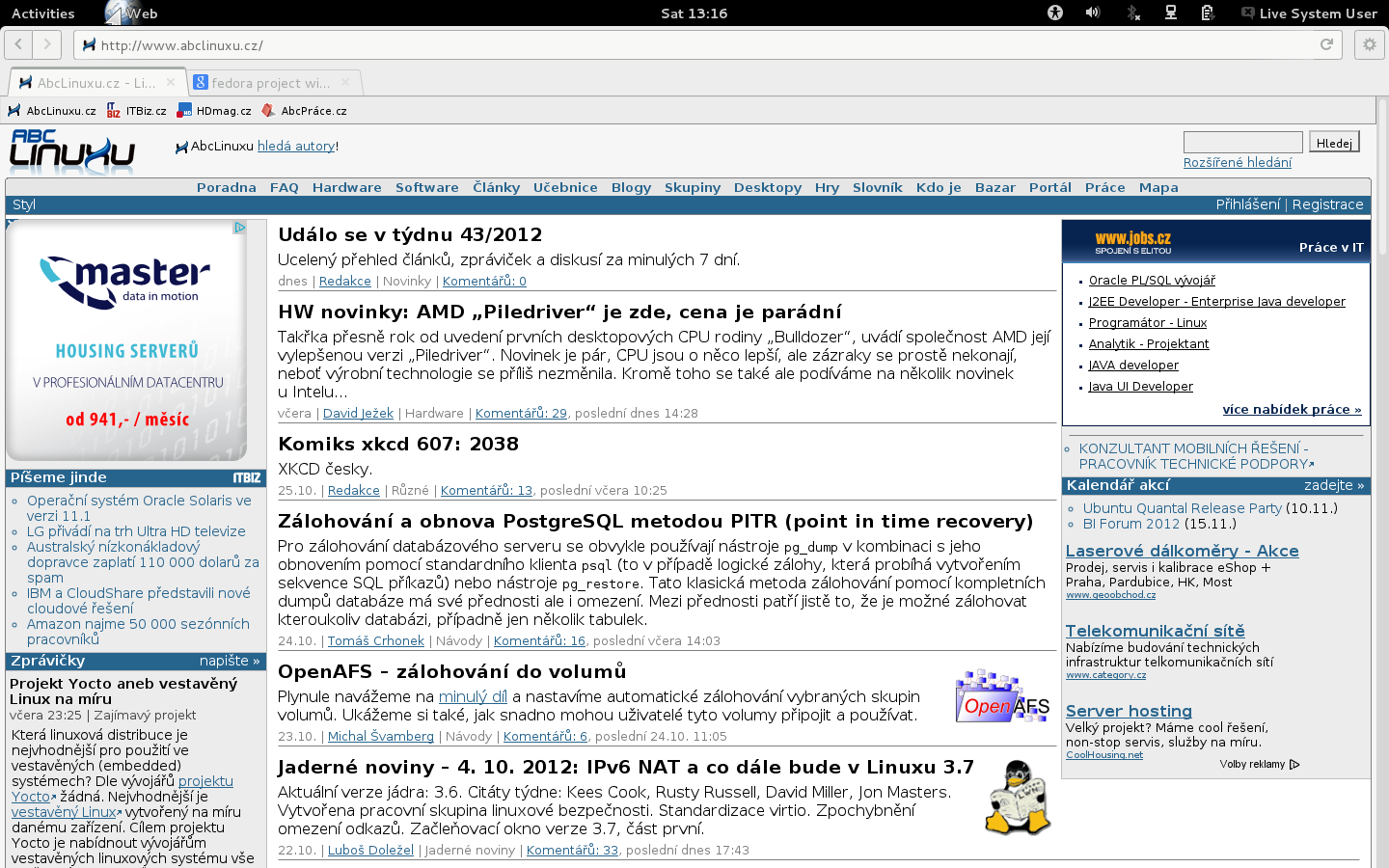Viewport: 1389px width, 868px height.
Task: Open author David Ježek link
Action: point(358,413)
